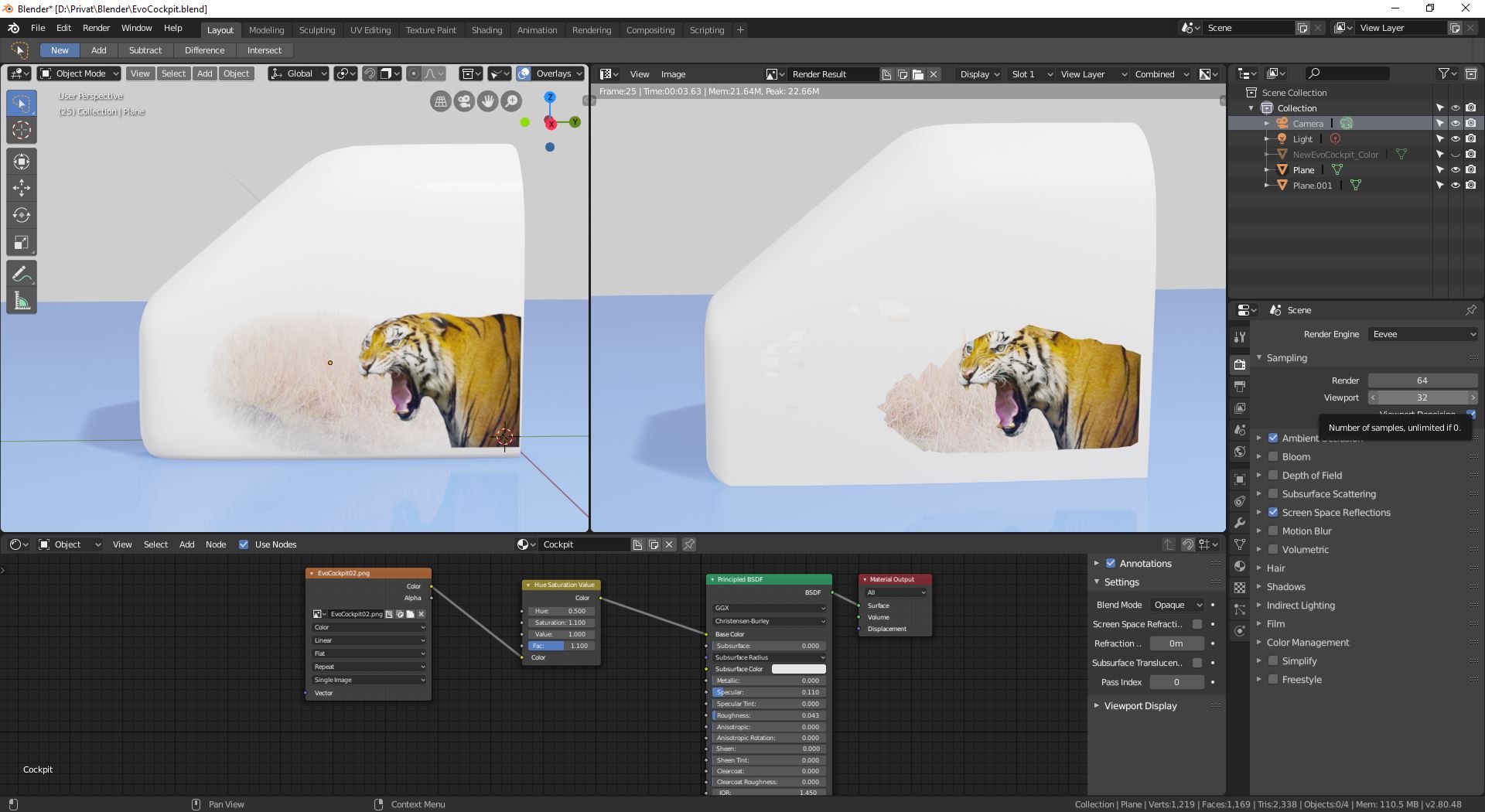Open the Single Image source dropdown in the image node
Image resolution: width=1485 pixels, height=812 pixels.
[x=369, y=680]
